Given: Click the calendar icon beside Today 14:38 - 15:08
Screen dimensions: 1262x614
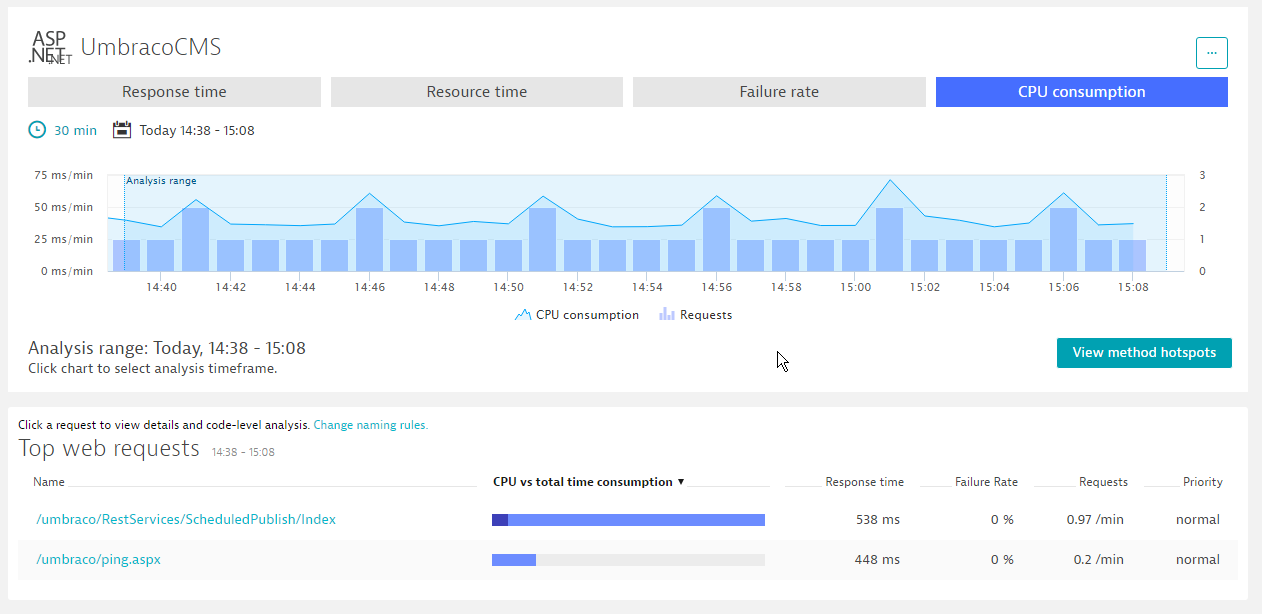Looking at the screenshot, I should coord(122,130).
